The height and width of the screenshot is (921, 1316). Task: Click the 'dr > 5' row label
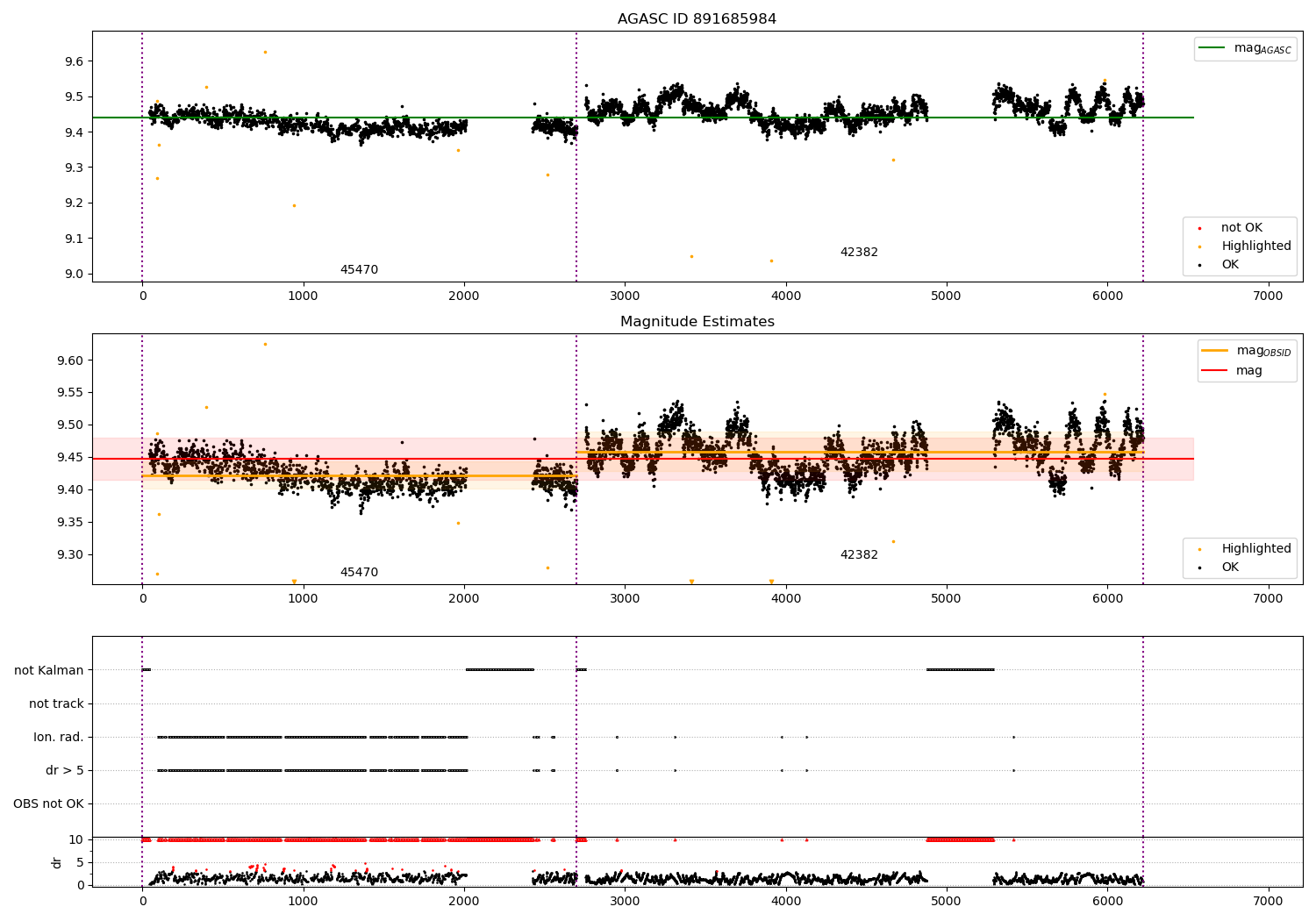click(65, 771)
